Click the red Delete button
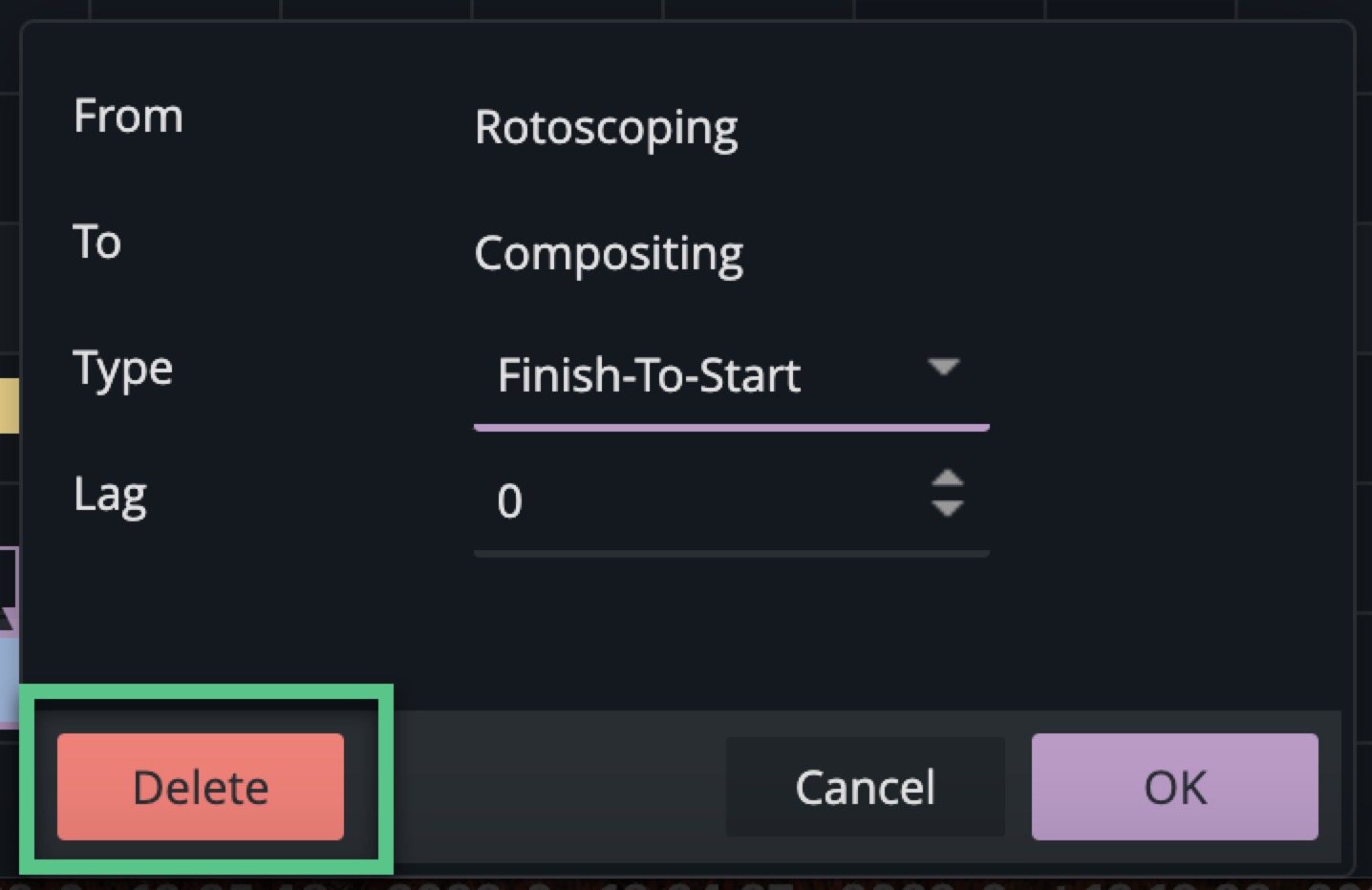Image resolution: width=1372 pixels, height=890 pixels. [200, 787]
